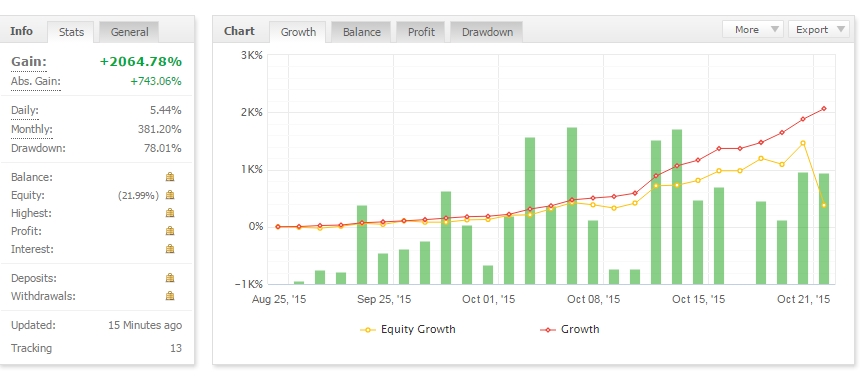Open the Export dropdown menu

pos(819,30)
